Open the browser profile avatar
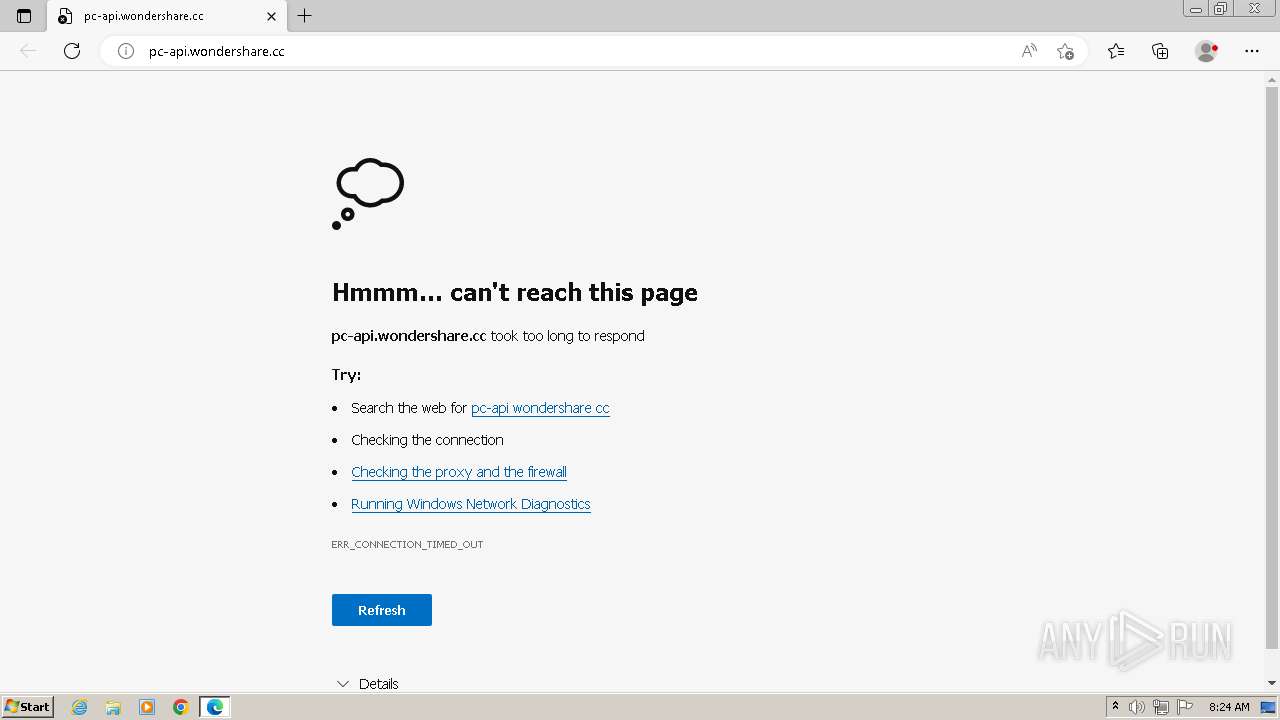Image resolution: width=1280 pixels, height=720 pixels. click(x=1206, y=51)
